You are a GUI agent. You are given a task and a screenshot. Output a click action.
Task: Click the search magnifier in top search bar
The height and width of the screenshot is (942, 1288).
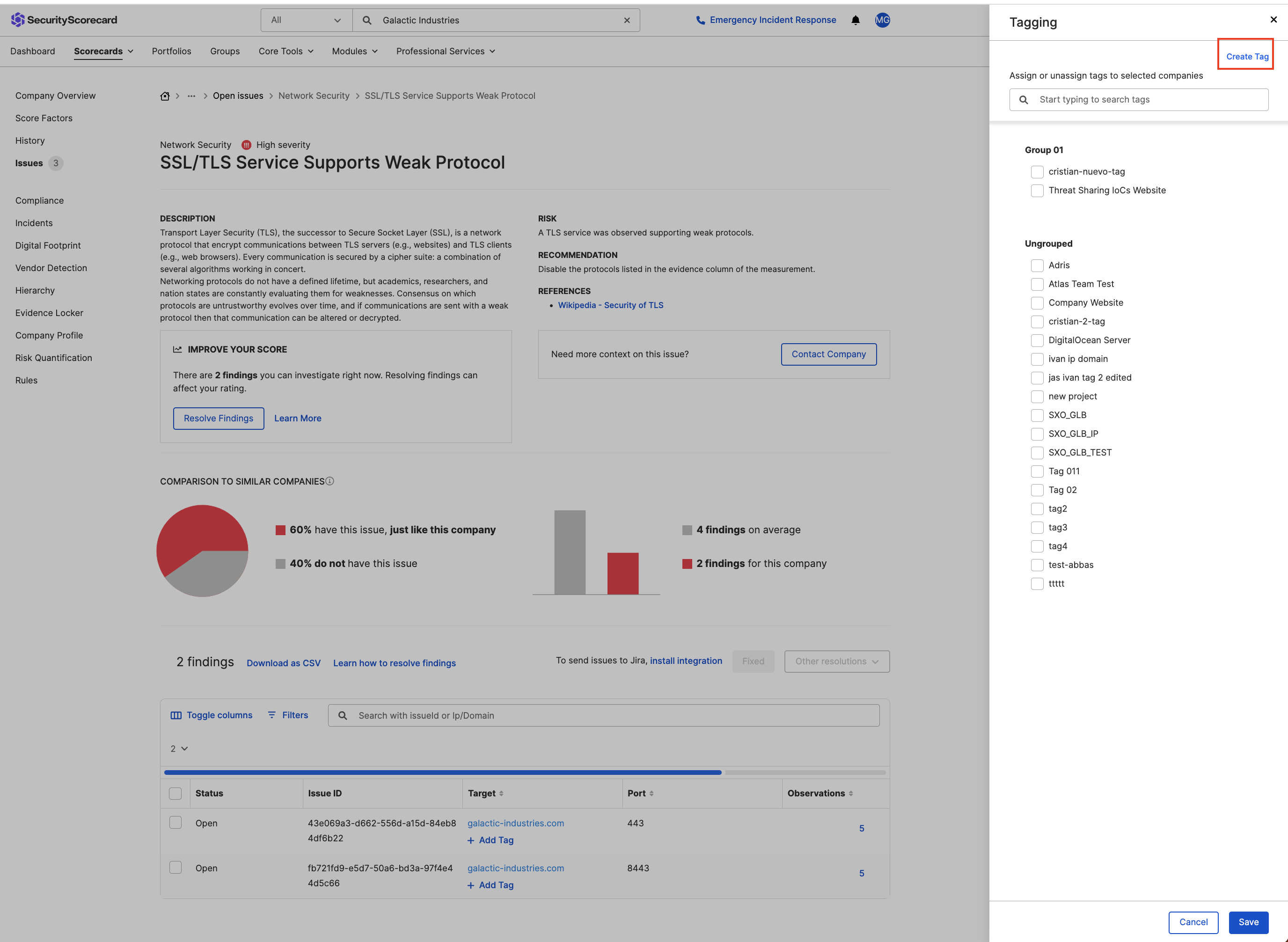tap(367, 21)
